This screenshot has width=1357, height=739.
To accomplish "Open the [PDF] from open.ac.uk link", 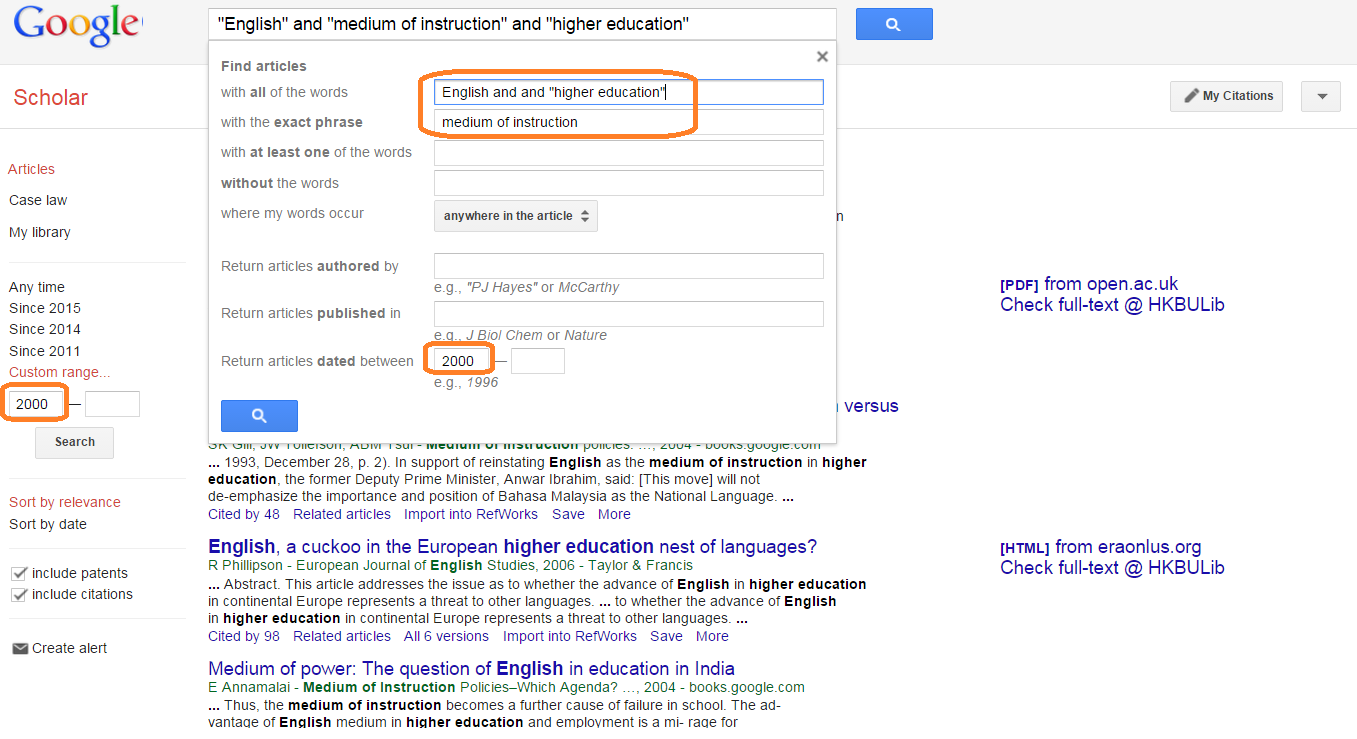I will [1089, 284].
